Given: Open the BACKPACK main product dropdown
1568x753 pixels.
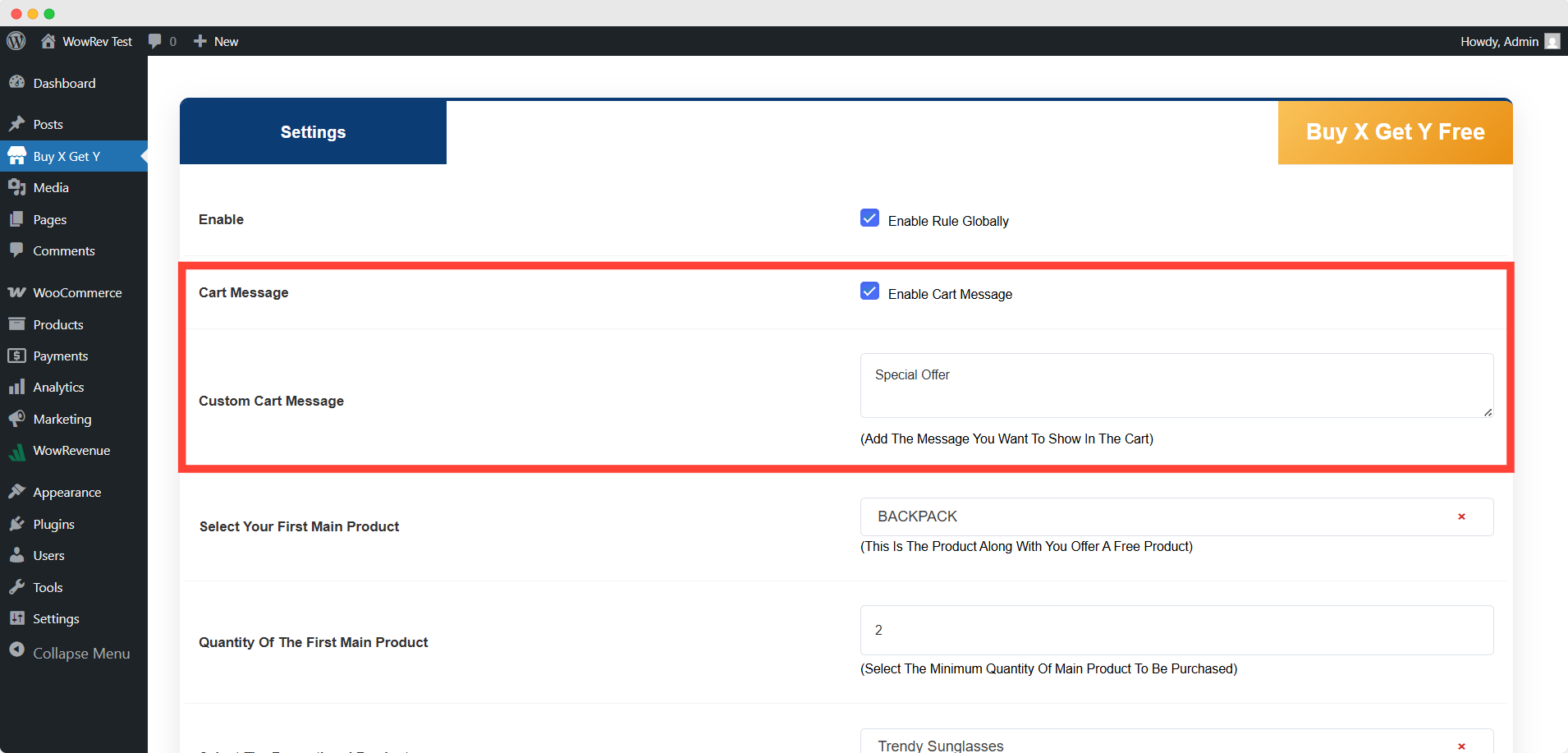Looking at the screenshot, I should pos(1176,517).
